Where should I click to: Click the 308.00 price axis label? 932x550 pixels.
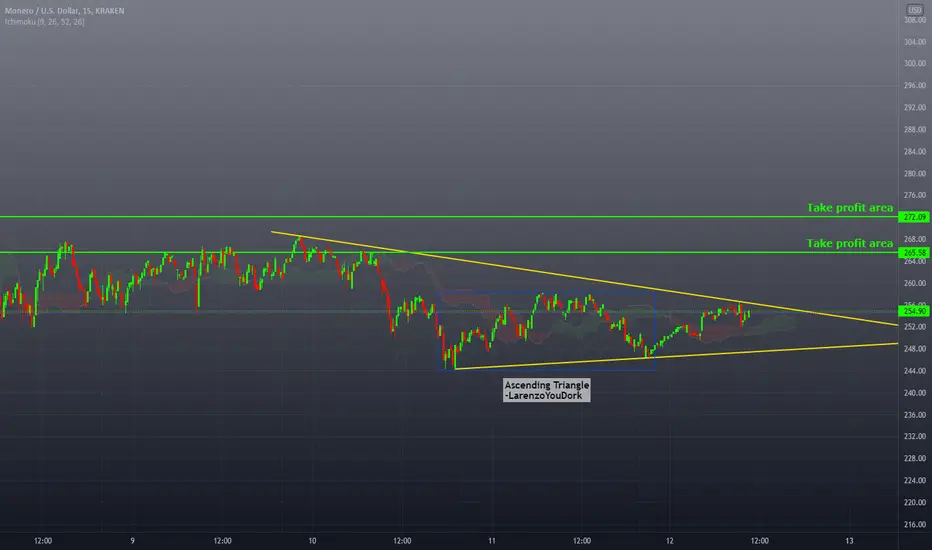914,20
